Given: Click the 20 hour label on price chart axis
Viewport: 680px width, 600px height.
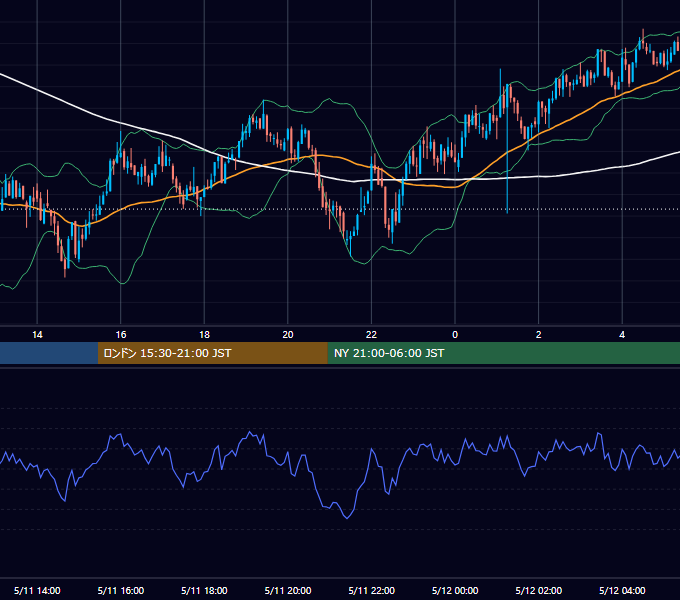Looking at the screenshot, I should pyautogui.click(x=288, y=335).
